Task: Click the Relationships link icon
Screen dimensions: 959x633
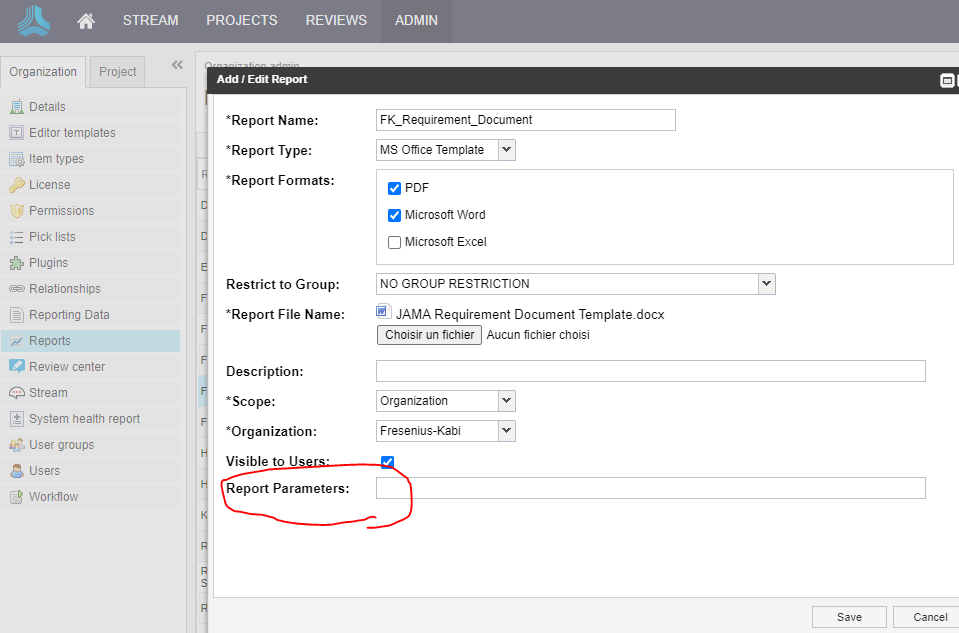Action: 17,289
